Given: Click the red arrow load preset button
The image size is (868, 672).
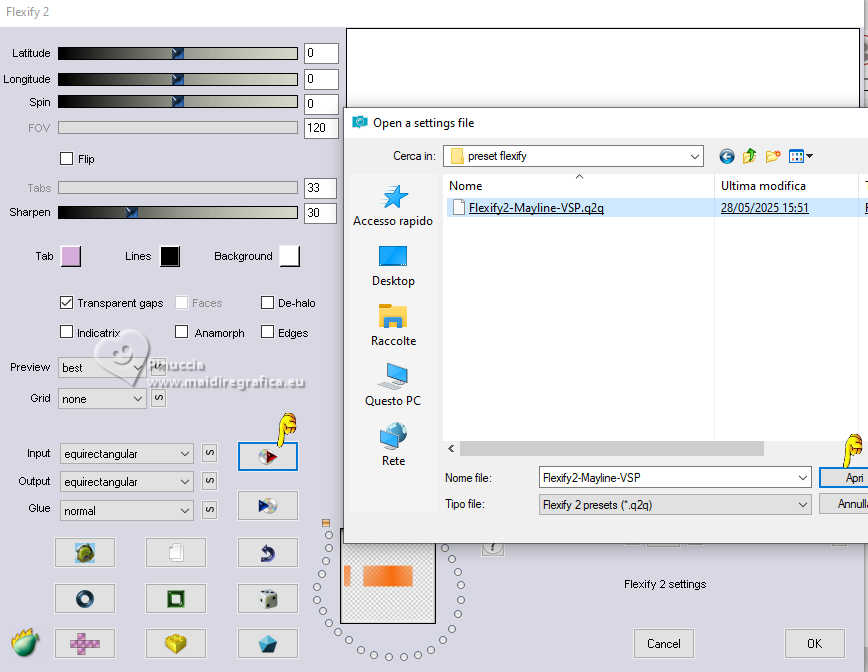Looking at the screenshot, I should (267, 456).
